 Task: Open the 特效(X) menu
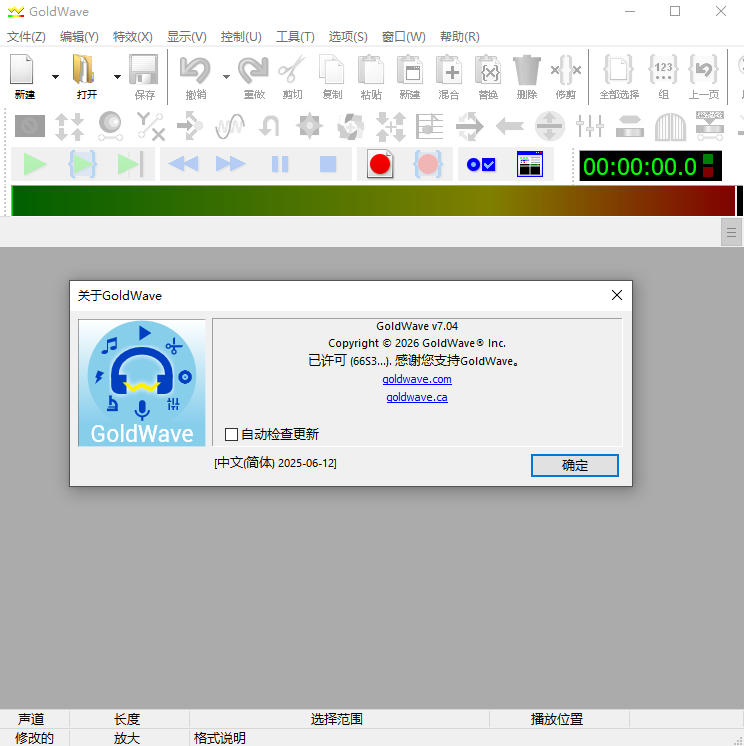[133, 37]
